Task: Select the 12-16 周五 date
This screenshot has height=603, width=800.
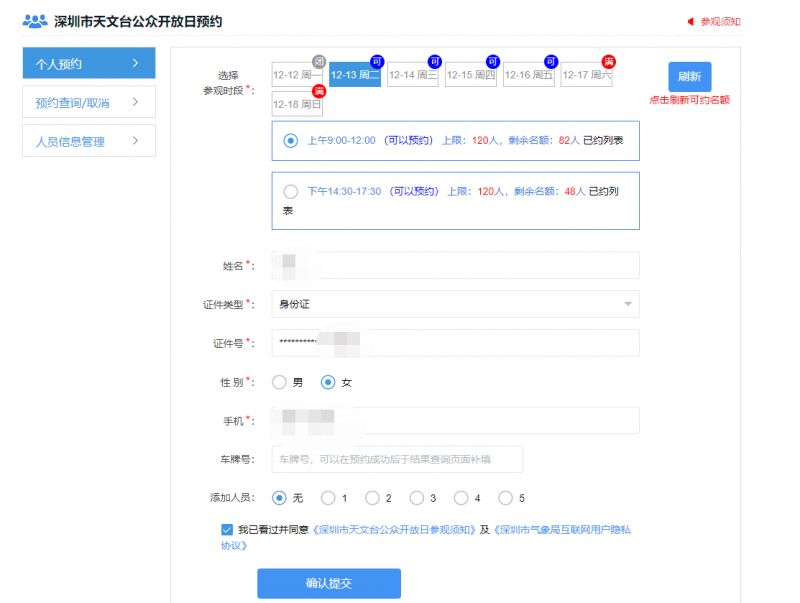Action: 529,76
